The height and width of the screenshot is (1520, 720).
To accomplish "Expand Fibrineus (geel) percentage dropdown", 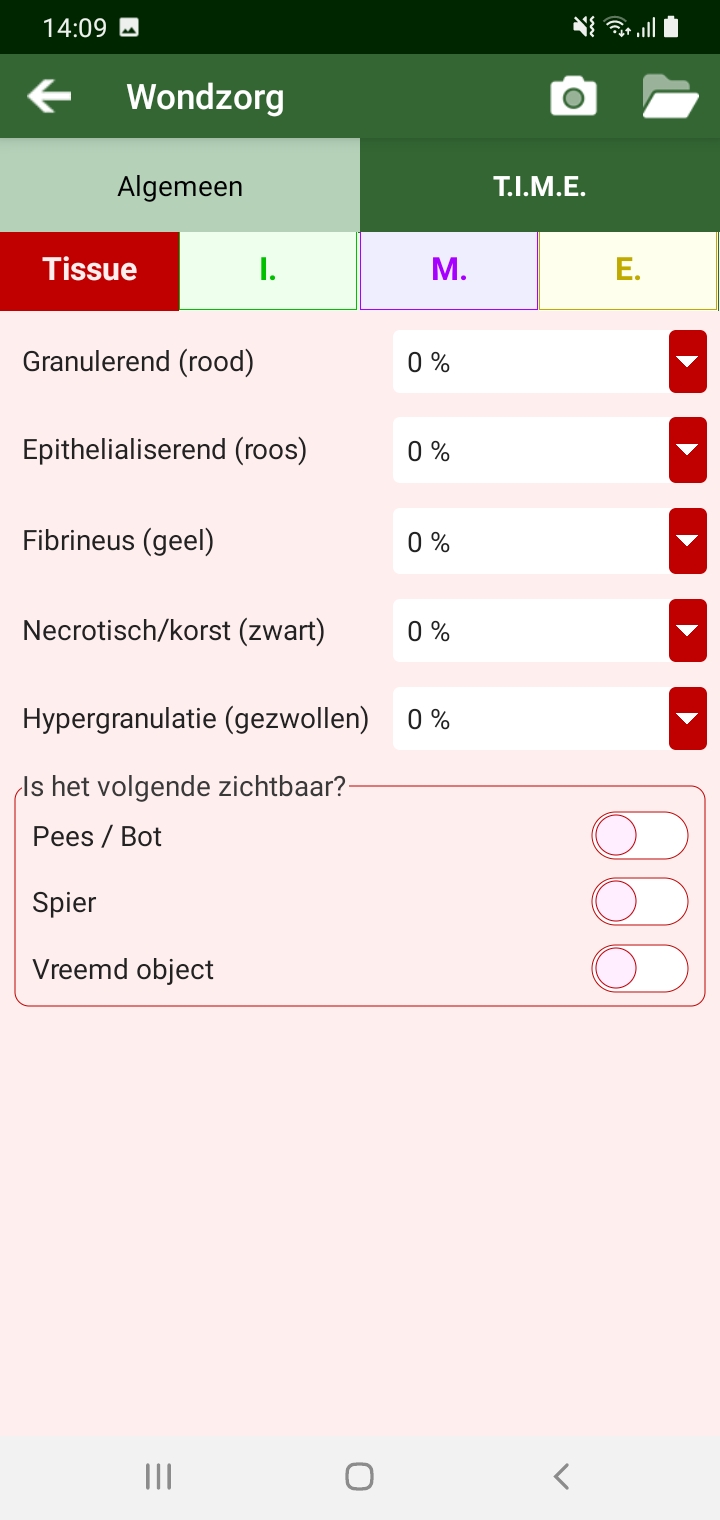I will [687, 541].
